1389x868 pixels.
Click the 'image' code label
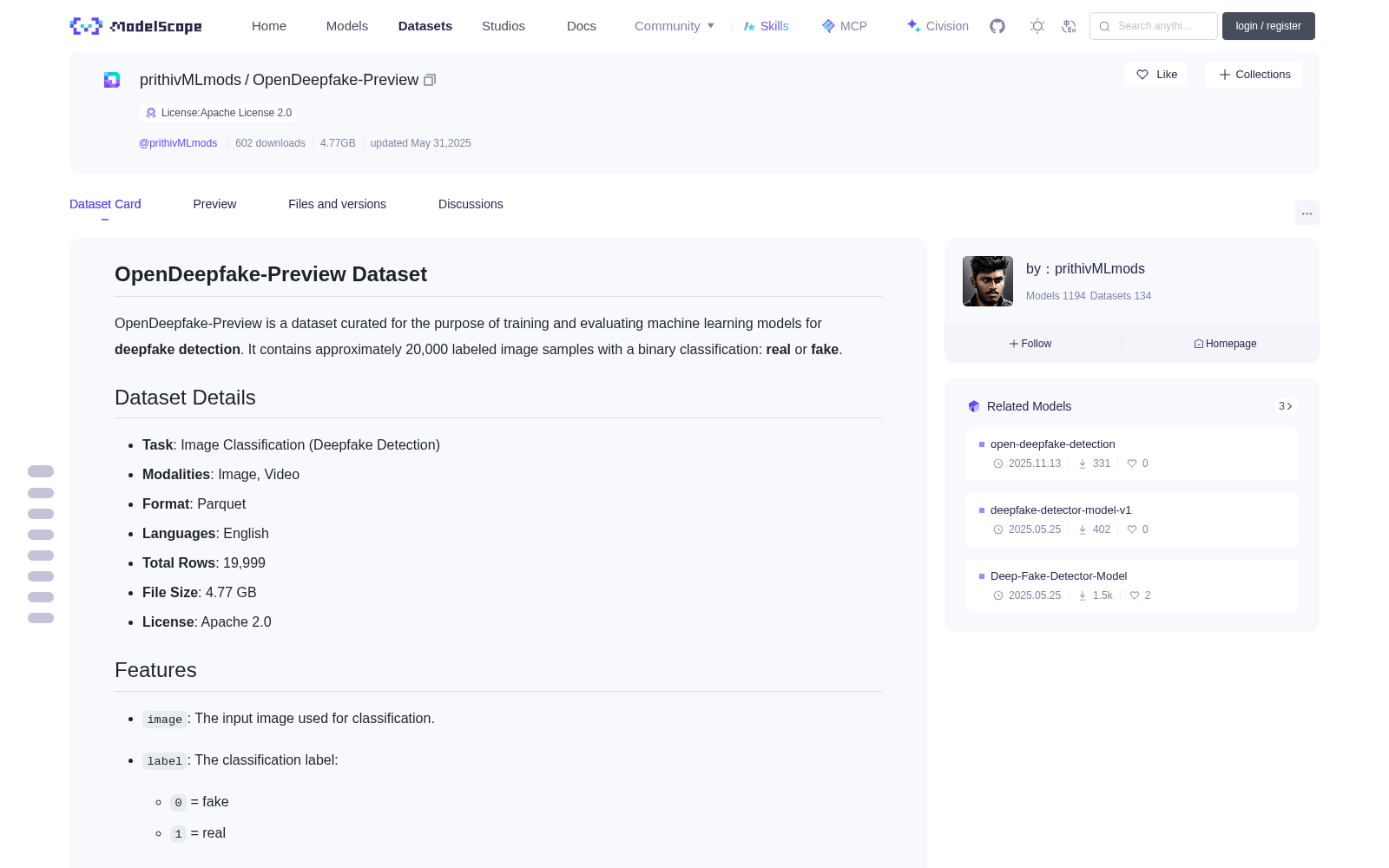tap(164, 720)
